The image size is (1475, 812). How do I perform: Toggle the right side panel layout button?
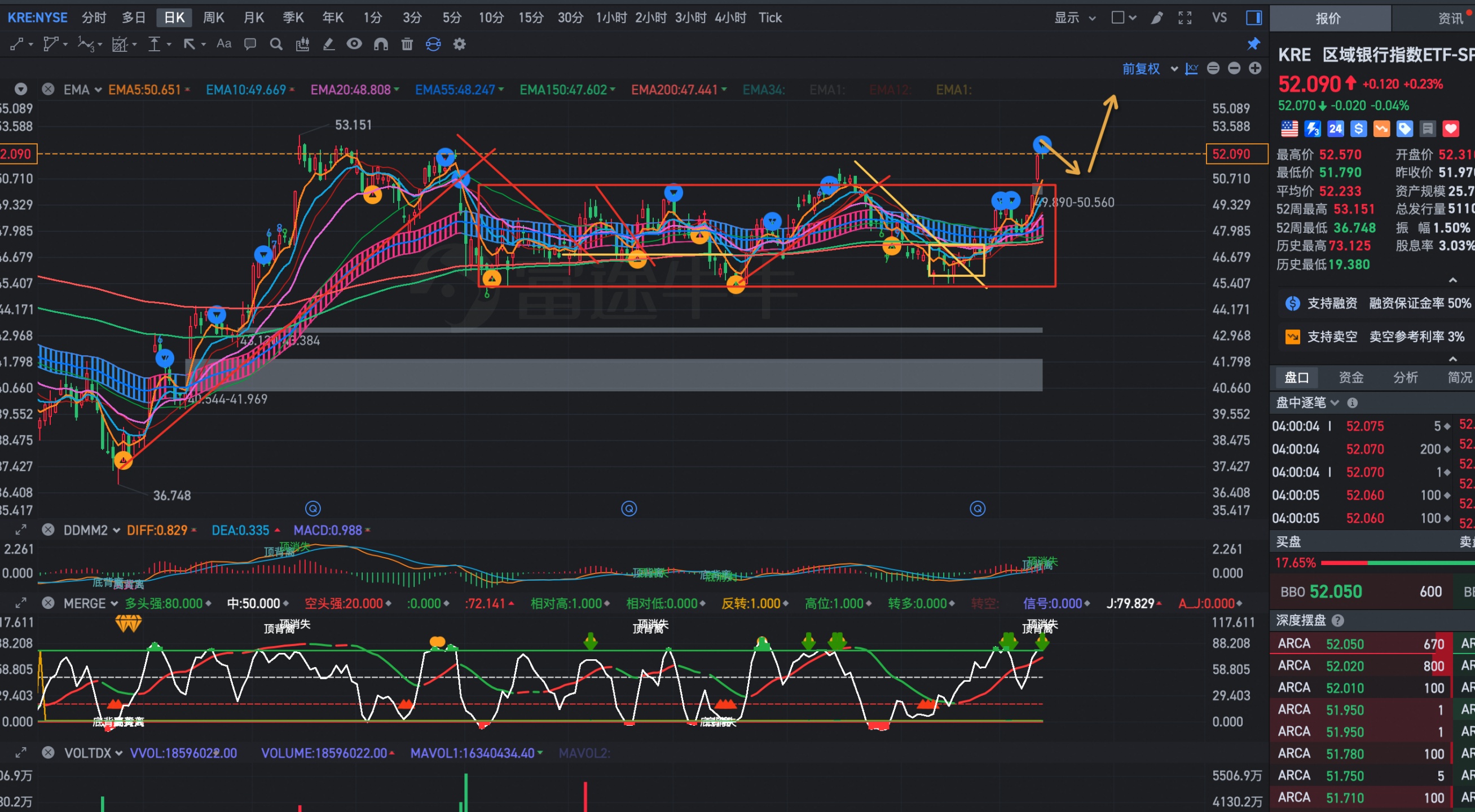coord(1254,17)
